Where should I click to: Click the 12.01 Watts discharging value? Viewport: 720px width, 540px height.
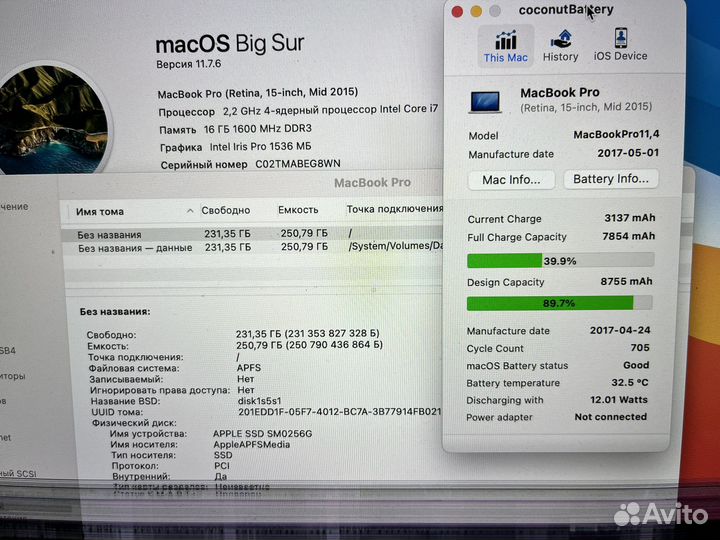[619, 399]
